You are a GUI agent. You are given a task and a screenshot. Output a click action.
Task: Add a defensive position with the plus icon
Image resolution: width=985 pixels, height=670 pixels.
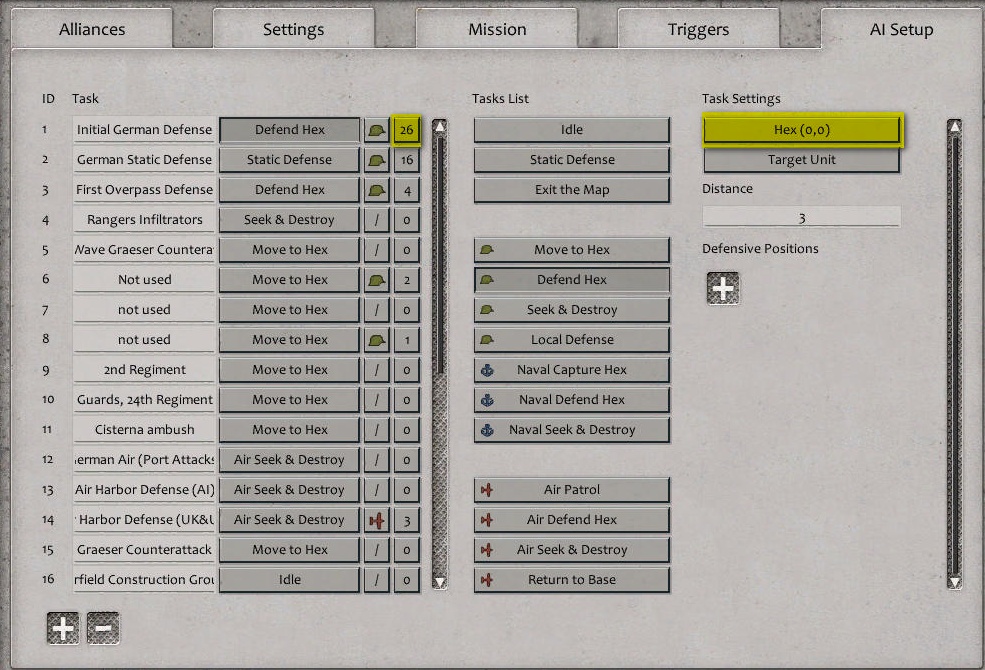point(723,288)
